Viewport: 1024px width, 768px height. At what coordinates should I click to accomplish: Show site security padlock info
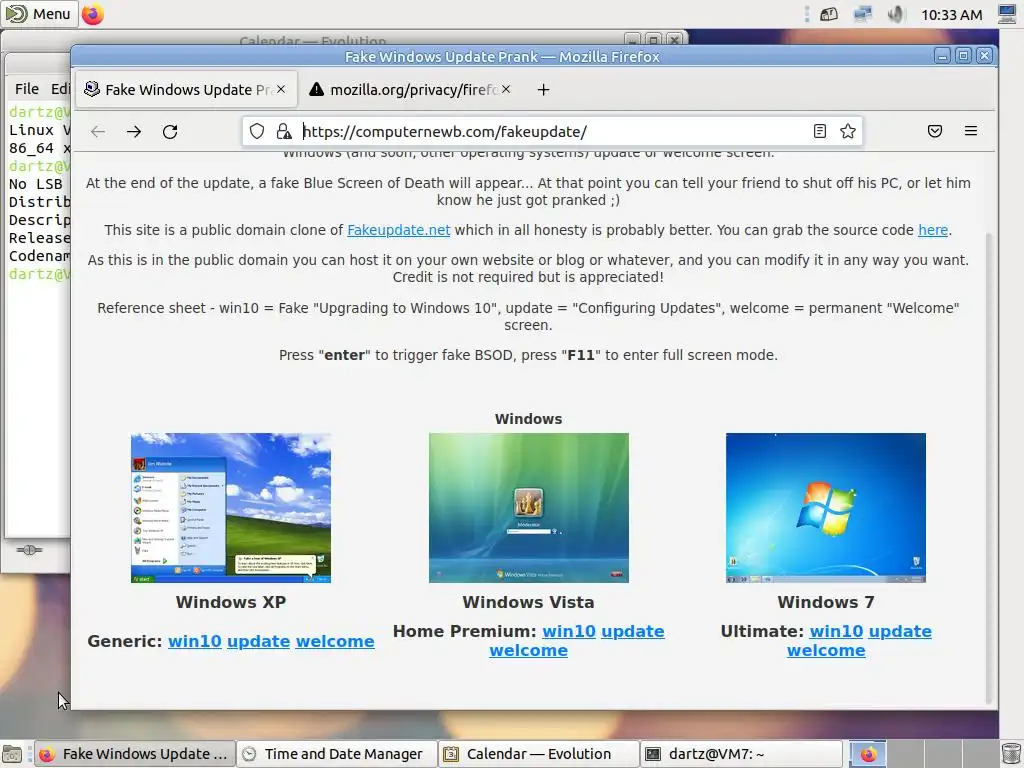point(283,132)
